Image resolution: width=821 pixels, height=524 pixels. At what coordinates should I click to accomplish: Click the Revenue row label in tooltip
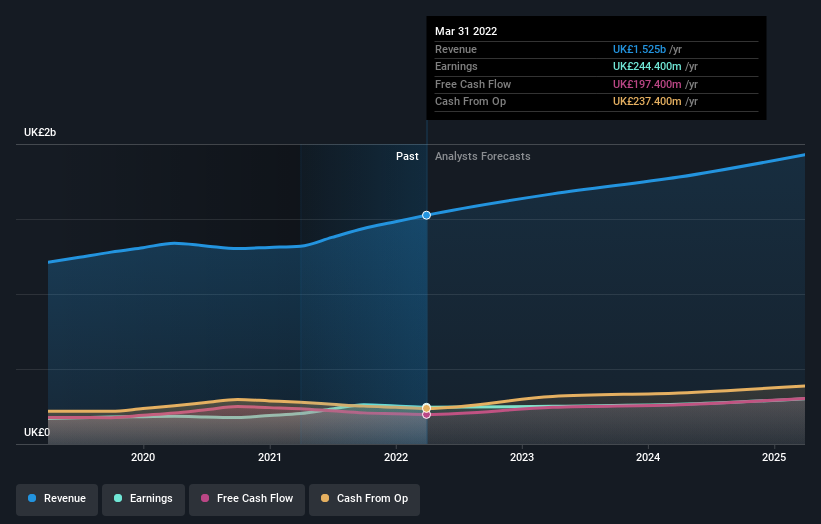coord(456,49)
